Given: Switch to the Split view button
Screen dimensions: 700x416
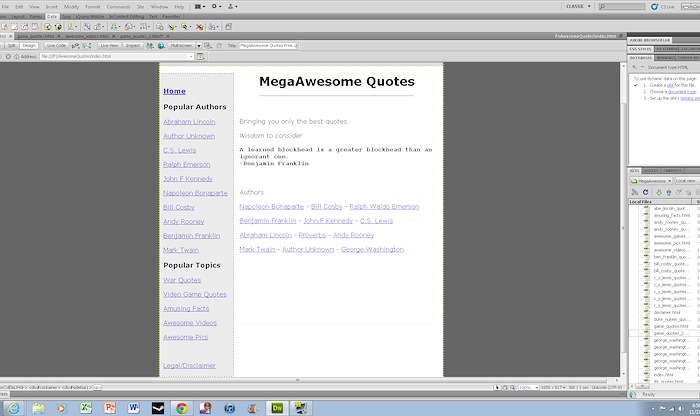Looking at the screenshot, I should 12,46.
